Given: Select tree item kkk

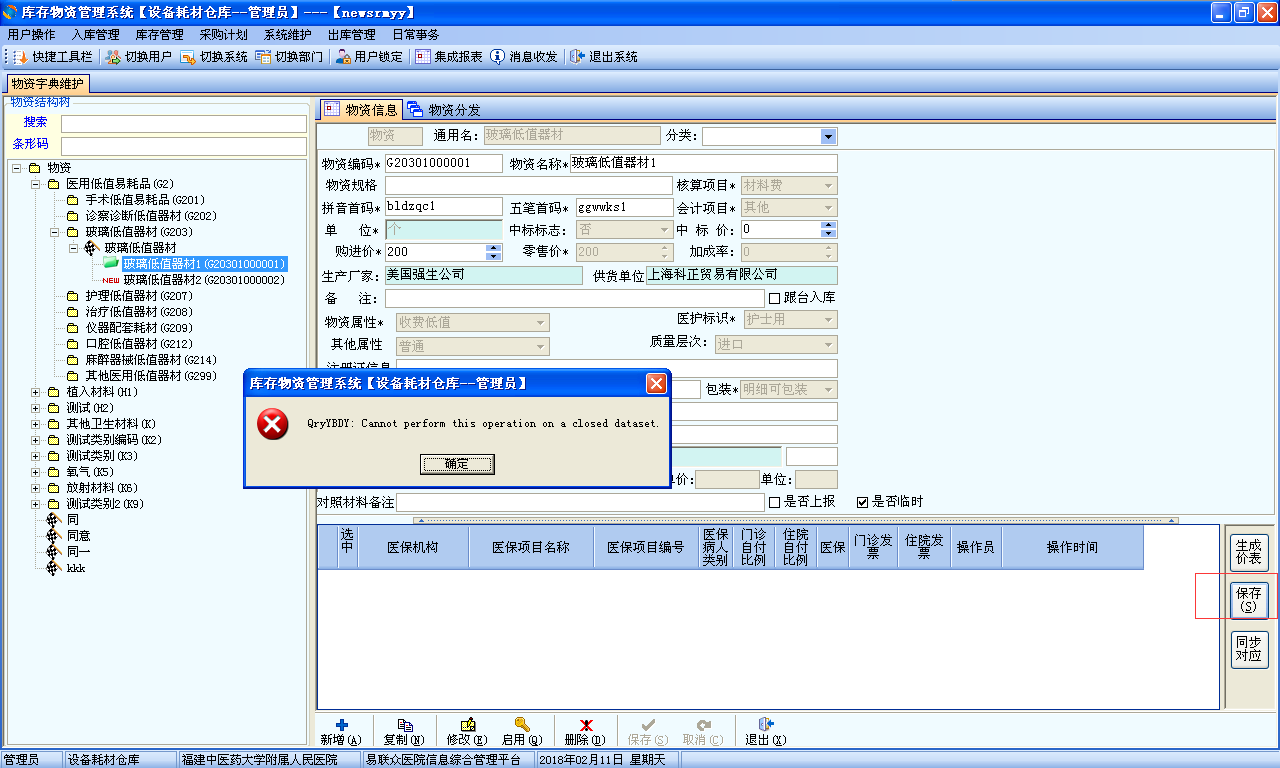Looking at the screenshot, I should pos(76,568).
